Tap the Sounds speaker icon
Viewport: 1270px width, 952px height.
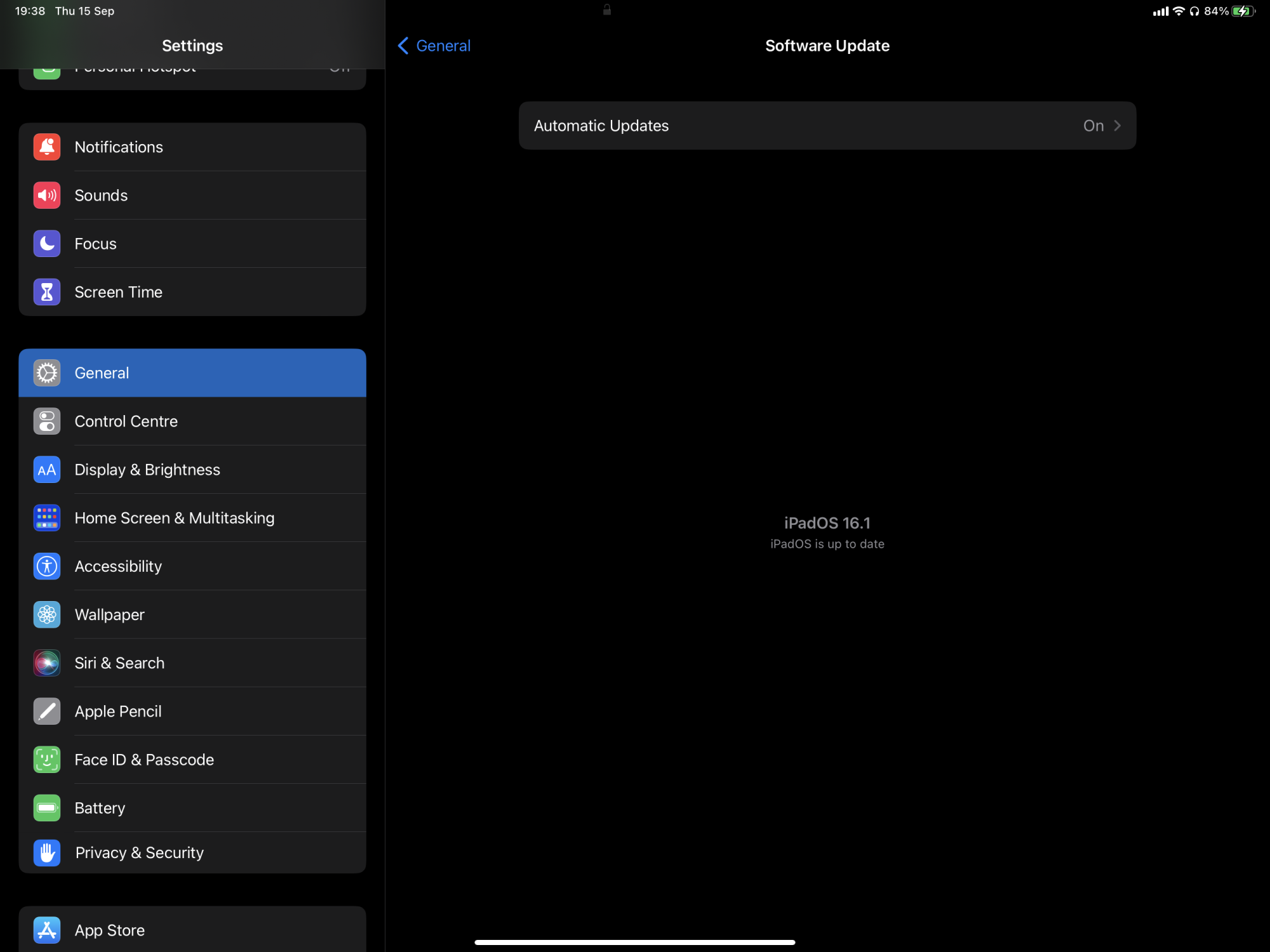(x=47, y=195)
